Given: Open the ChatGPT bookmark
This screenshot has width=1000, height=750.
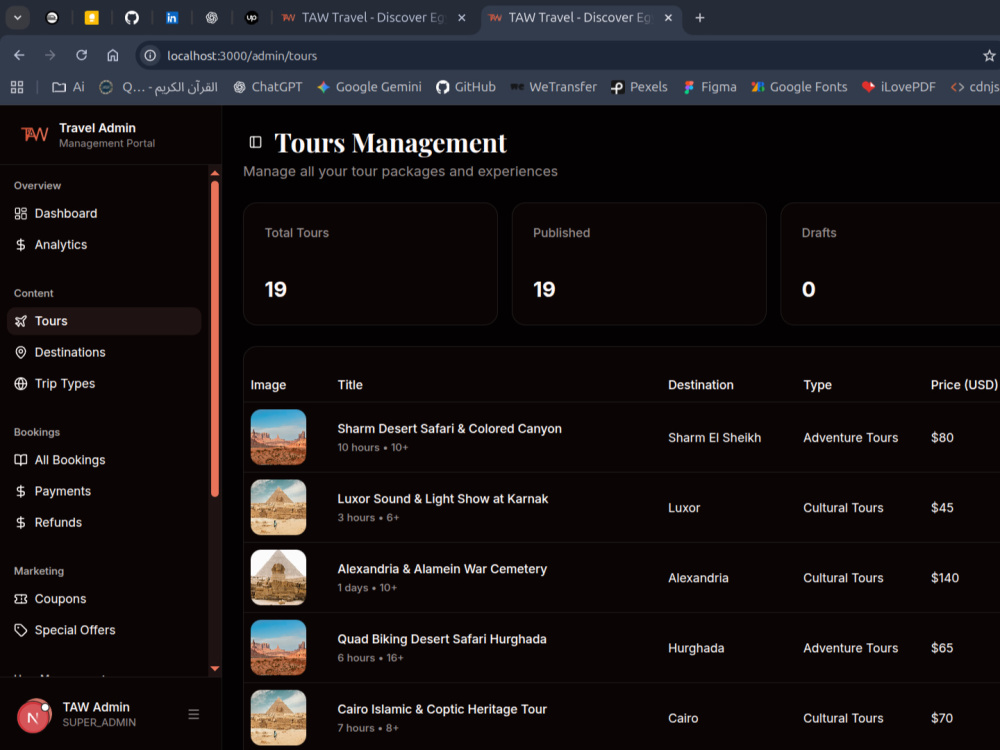Looking at the screenshot, I should coord(267,87).
